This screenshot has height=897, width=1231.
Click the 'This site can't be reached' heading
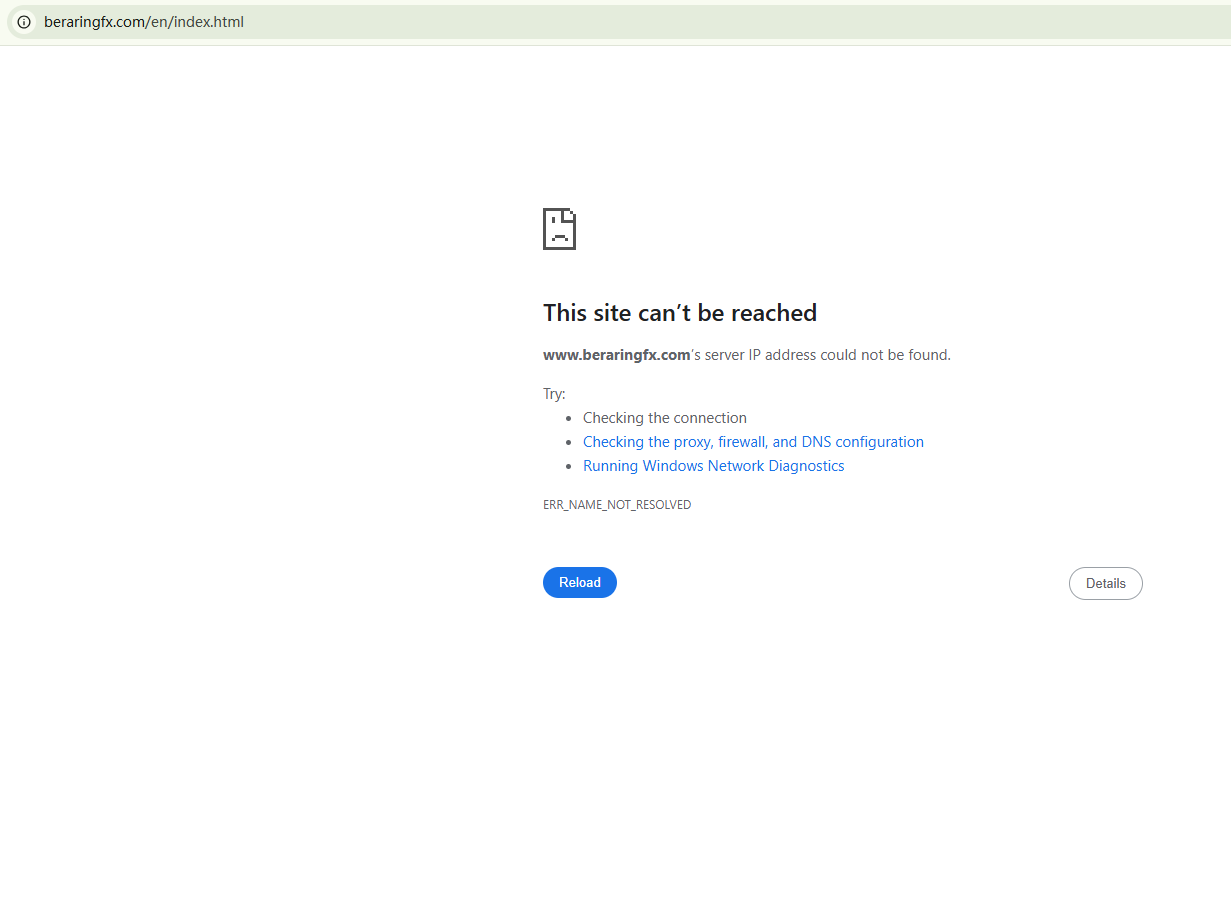click(x=680, y=313)
